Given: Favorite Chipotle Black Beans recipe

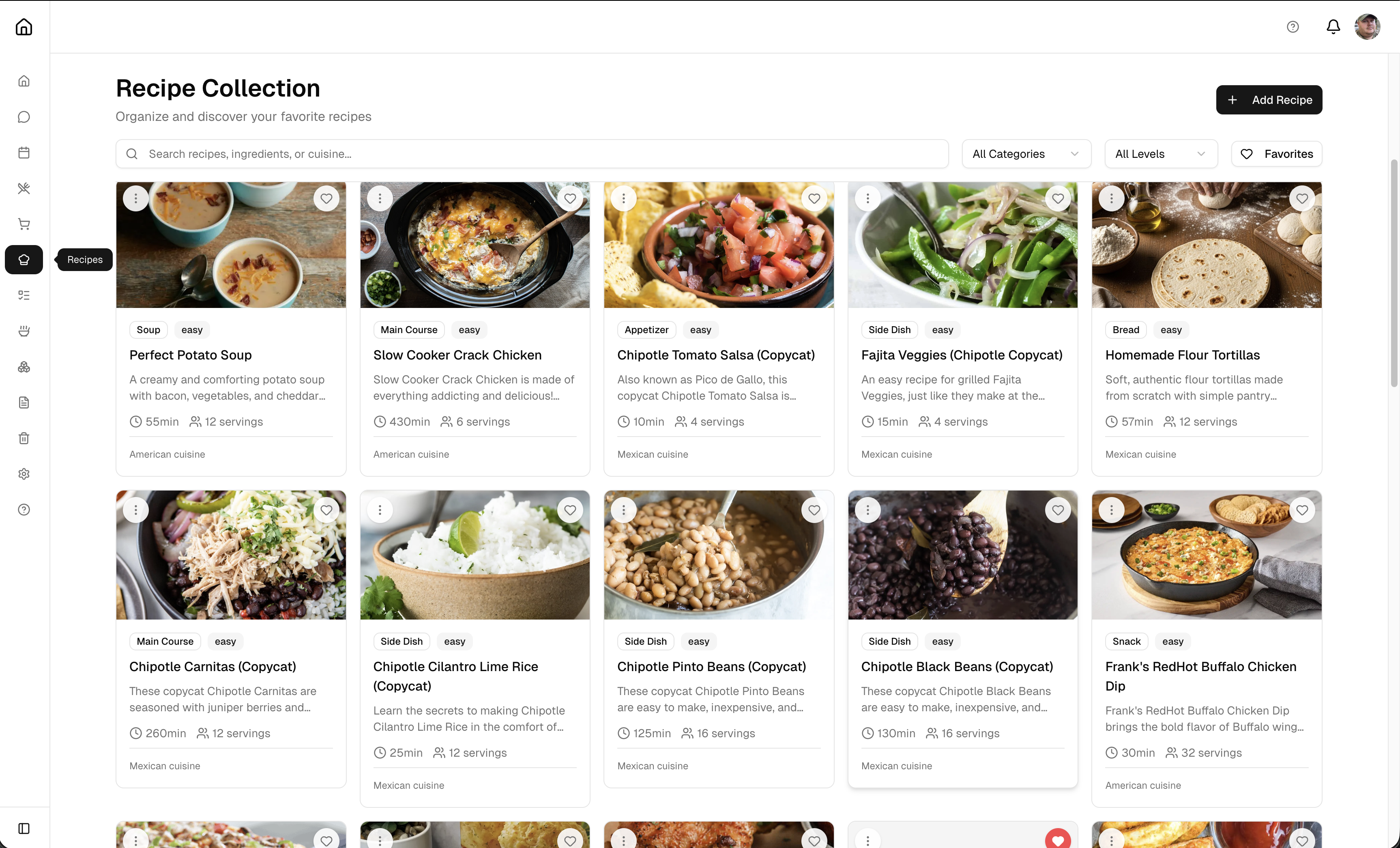Looking at the screenshot, I should tap(1057, 510).
